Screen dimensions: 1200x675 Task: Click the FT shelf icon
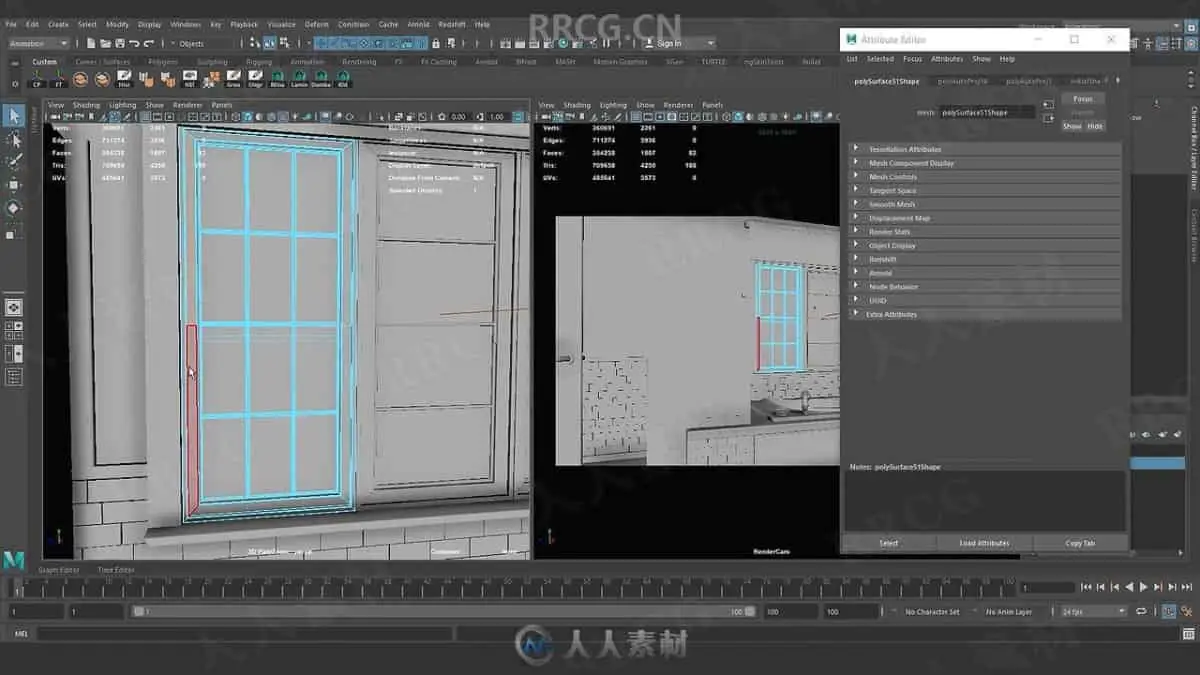pyautogui.click(x=59, y=78)
